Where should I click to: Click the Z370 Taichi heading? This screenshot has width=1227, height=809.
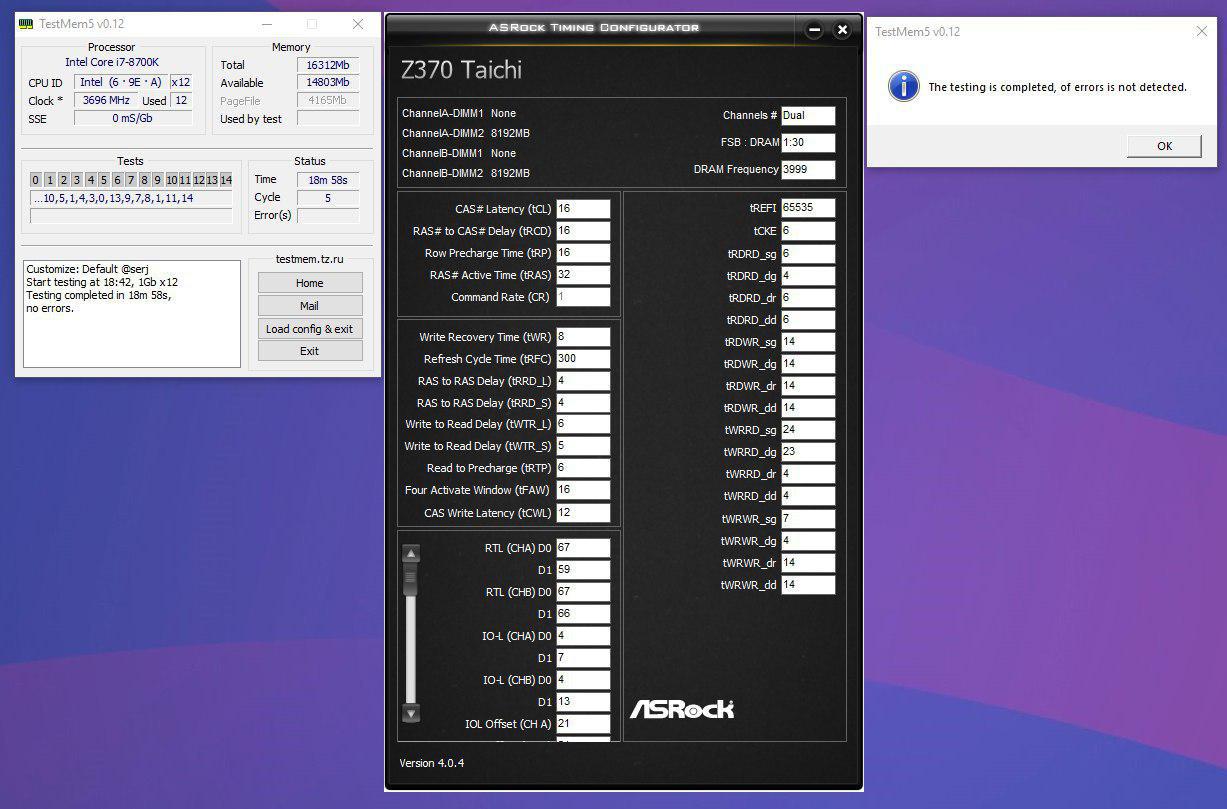[x=461, y=70]
